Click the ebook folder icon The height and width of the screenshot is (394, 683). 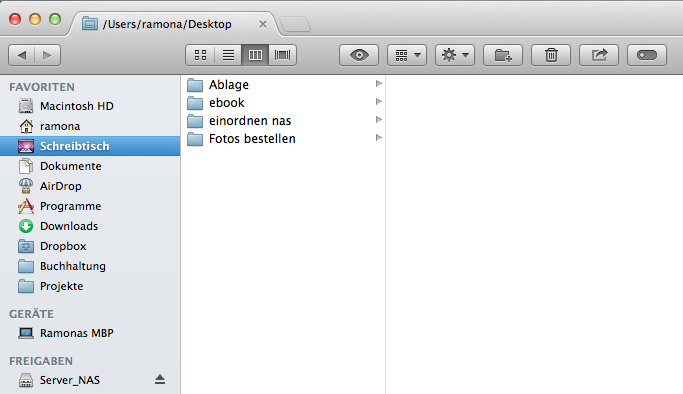[195, 103]
